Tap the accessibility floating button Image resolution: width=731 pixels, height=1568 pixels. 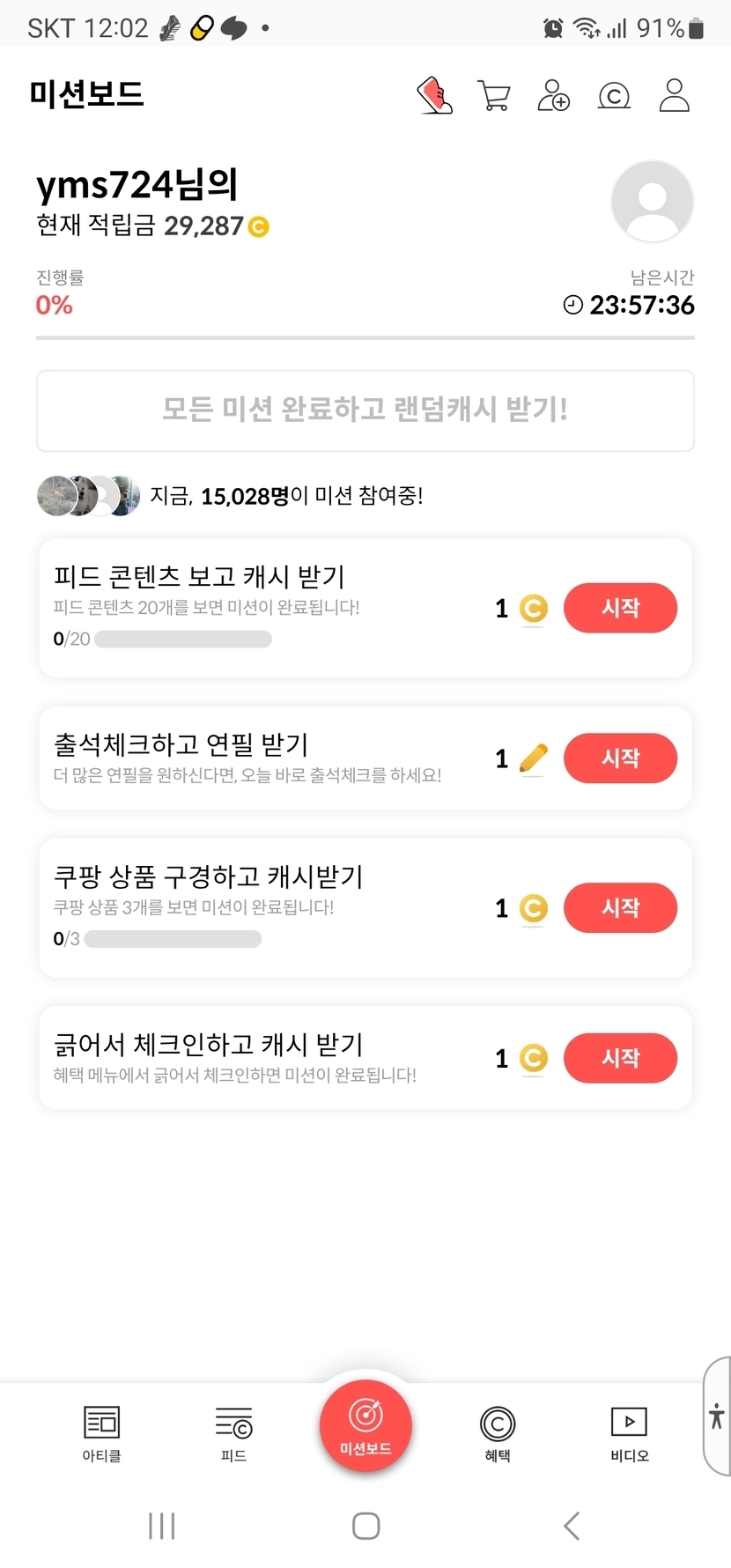click(717, 1416)
